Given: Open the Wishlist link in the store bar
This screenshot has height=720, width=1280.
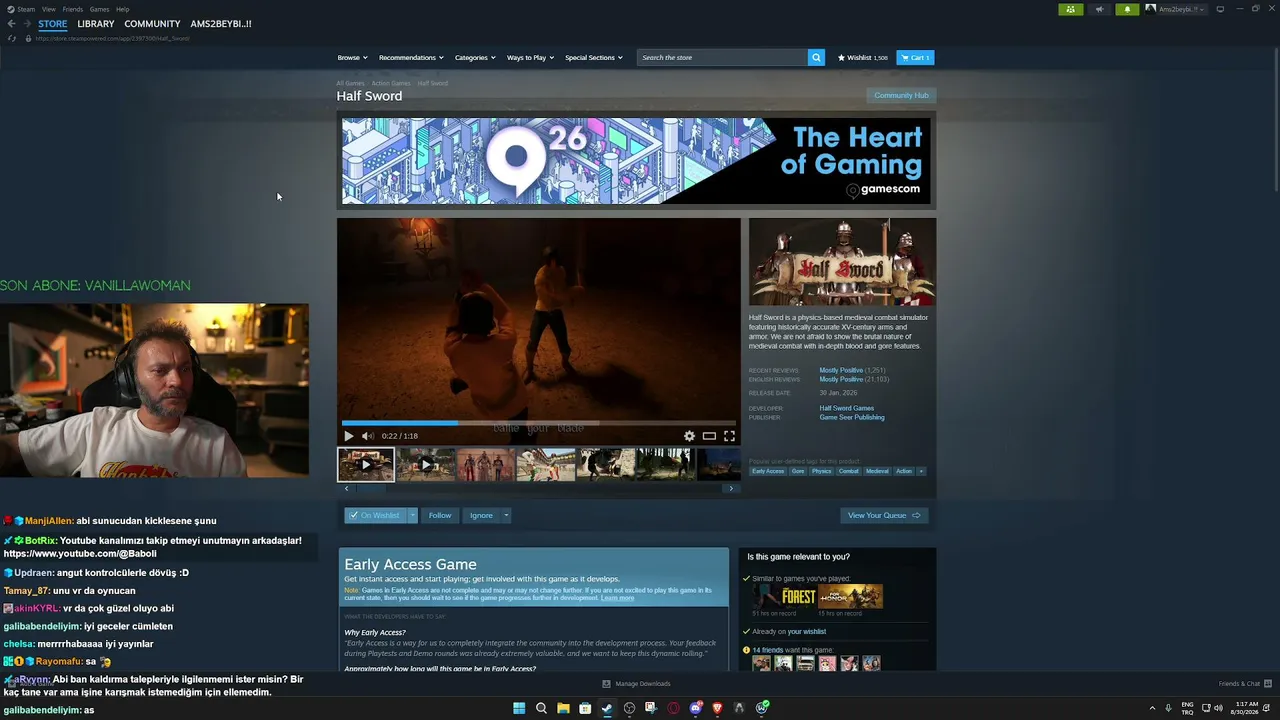Looking at the screenshot, I should (862, 58).
